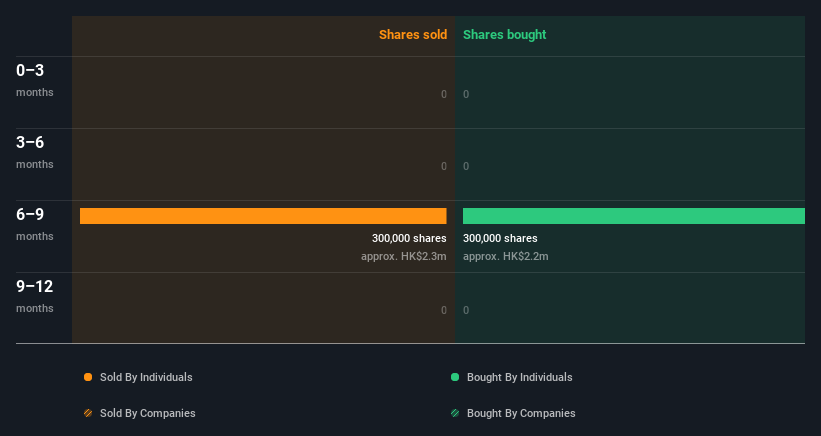Click the sold 0 value in 0–3 months row

(444, 94)
